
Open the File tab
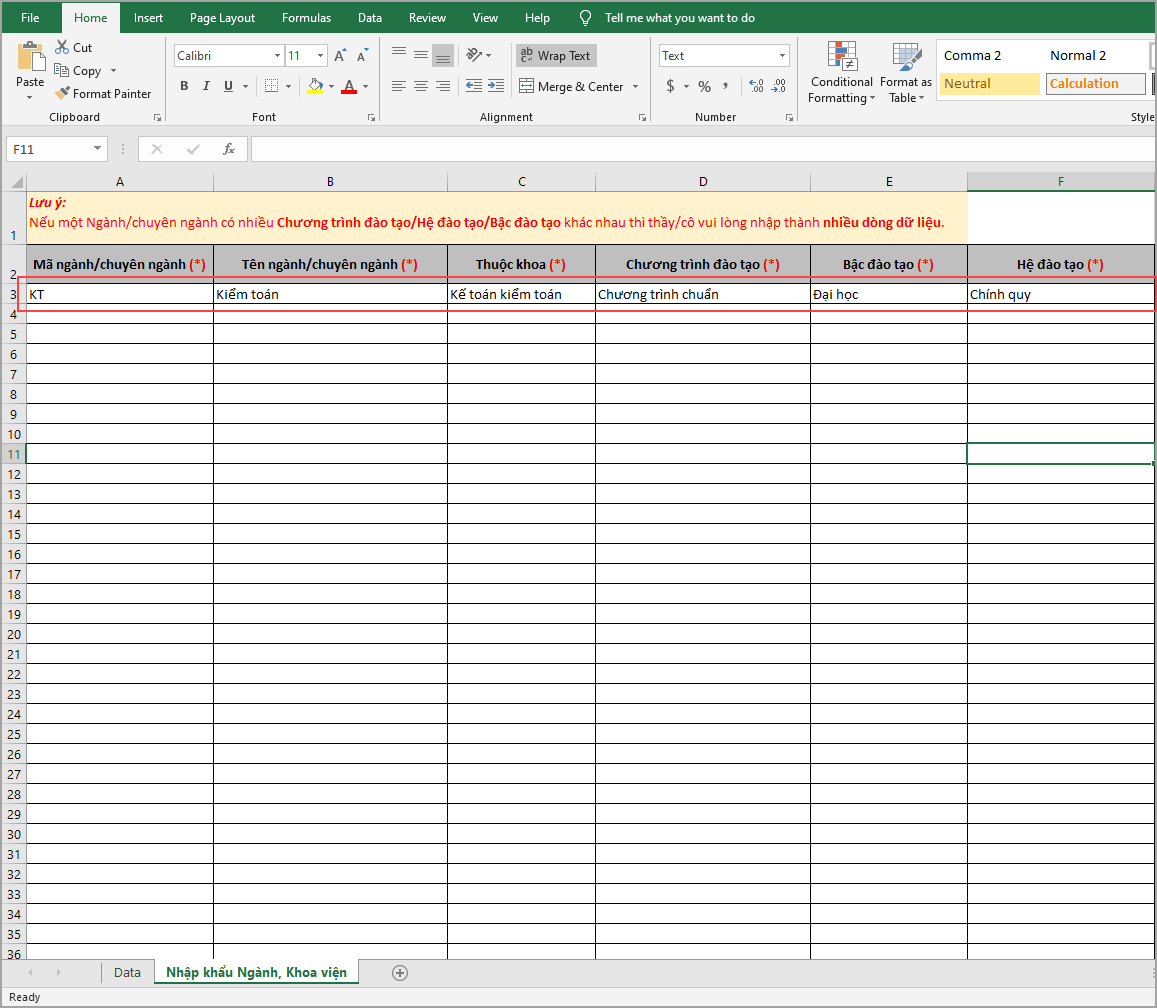30,18
